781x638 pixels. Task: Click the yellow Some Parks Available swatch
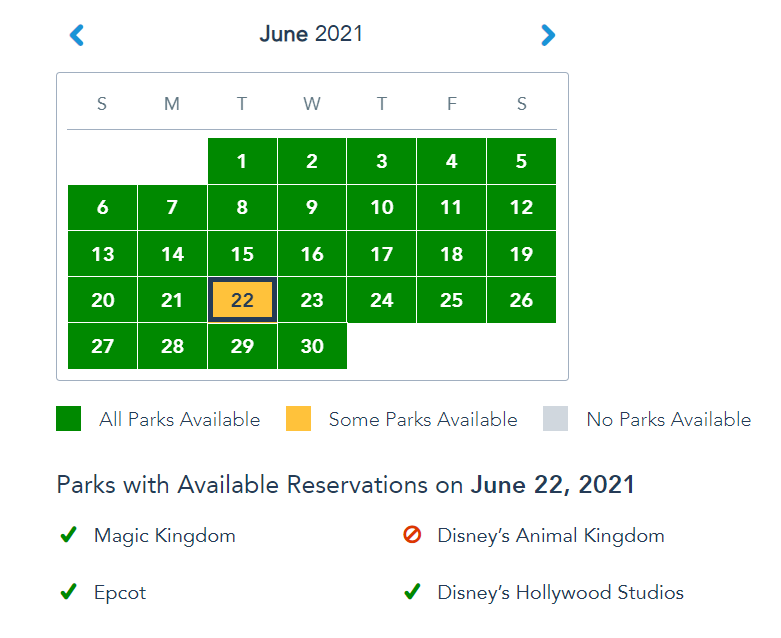(x=298, y=419)
